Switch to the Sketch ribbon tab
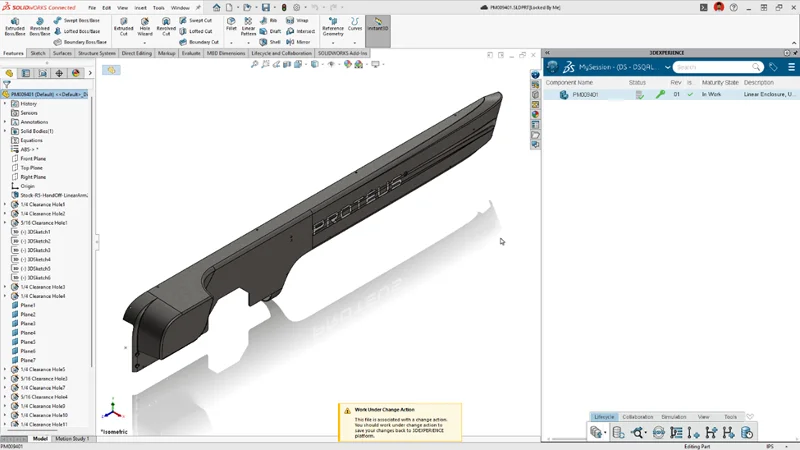The height and width of the screenshot is (450, 800). pyautogui.click(x=38, y=53)
